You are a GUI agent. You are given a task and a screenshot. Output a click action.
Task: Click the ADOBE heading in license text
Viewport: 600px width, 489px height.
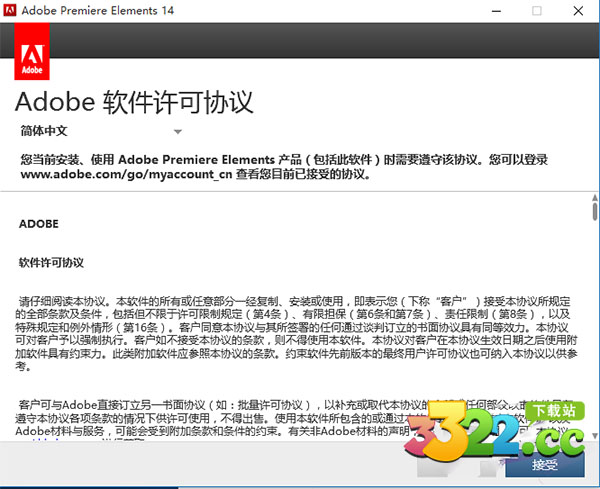tap(39, 224)
